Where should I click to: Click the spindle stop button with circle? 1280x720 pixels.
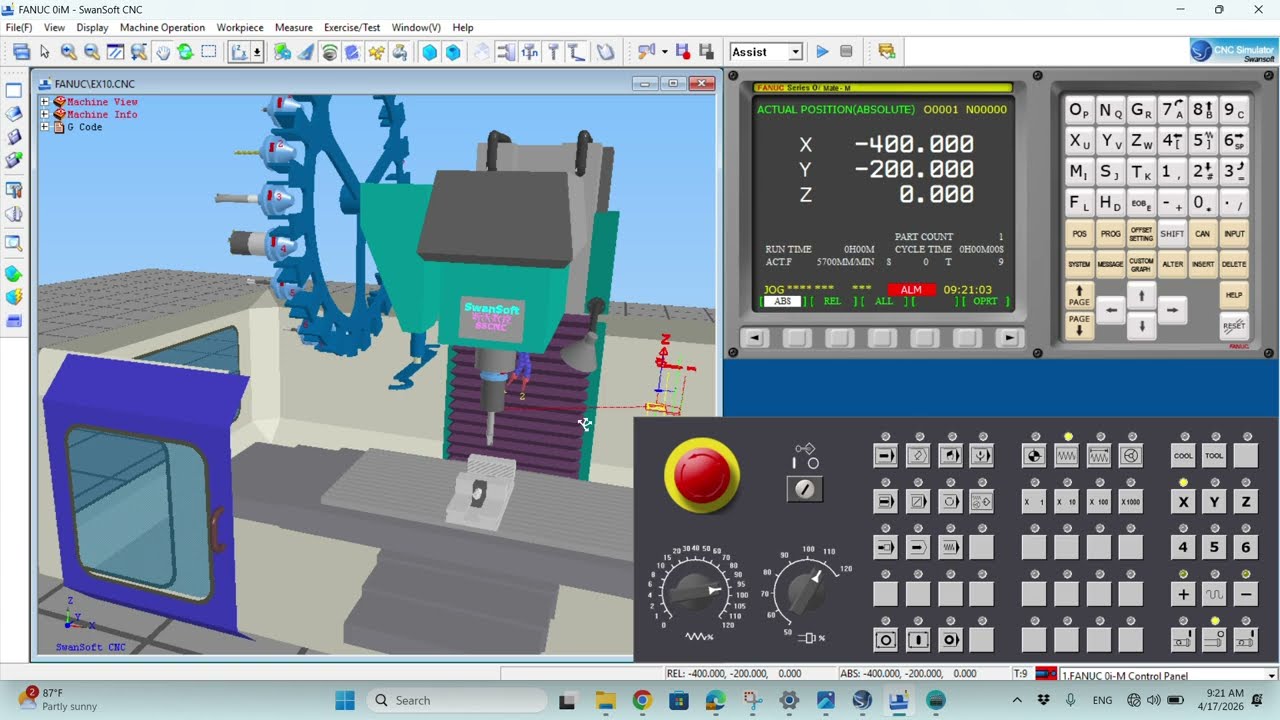(x=1214, y=640)
